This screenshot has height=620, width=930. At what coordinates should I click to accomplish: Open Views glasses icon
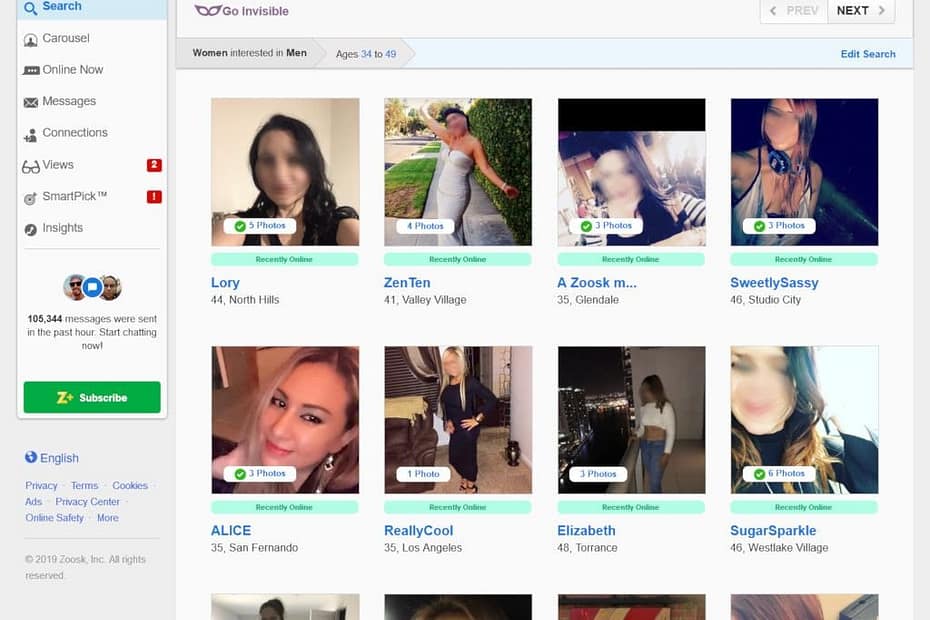click(x=31, y=166)
